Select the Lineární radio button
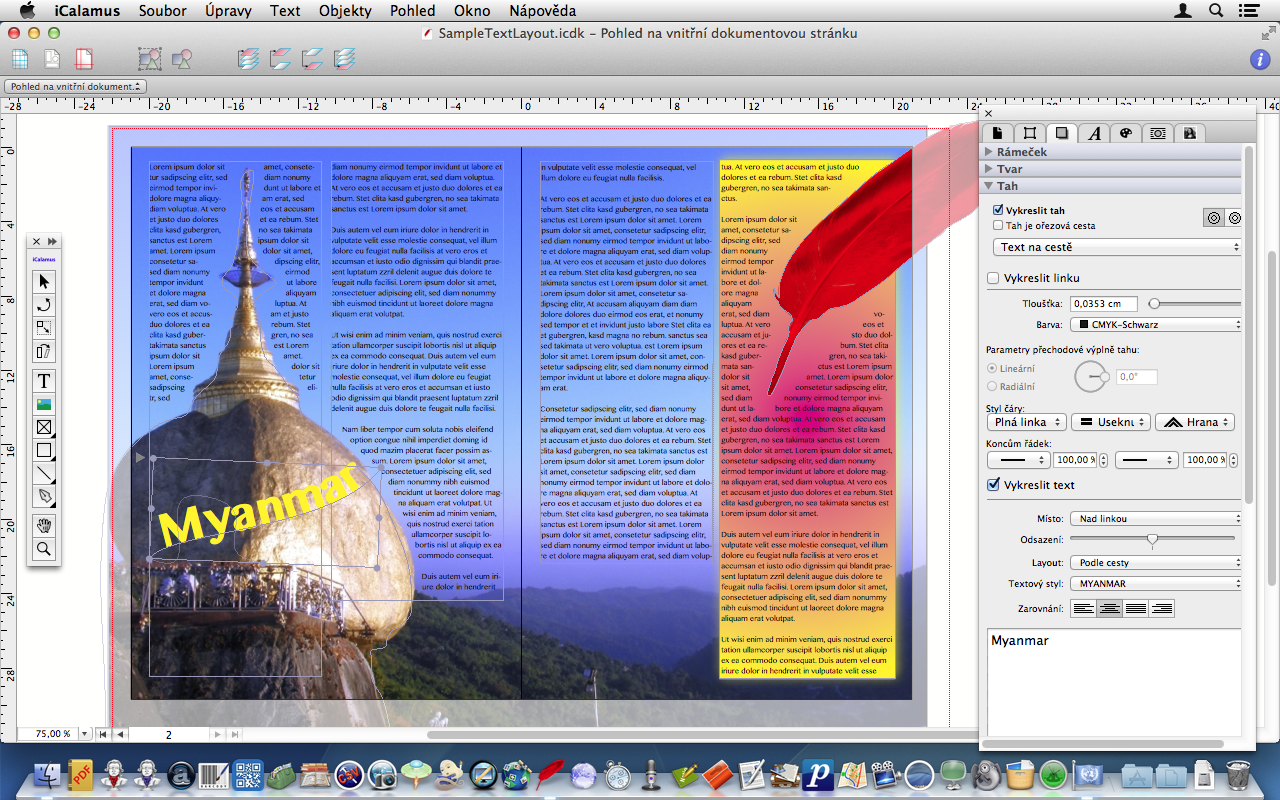The image size is (1280, 800). click(992, 368)
